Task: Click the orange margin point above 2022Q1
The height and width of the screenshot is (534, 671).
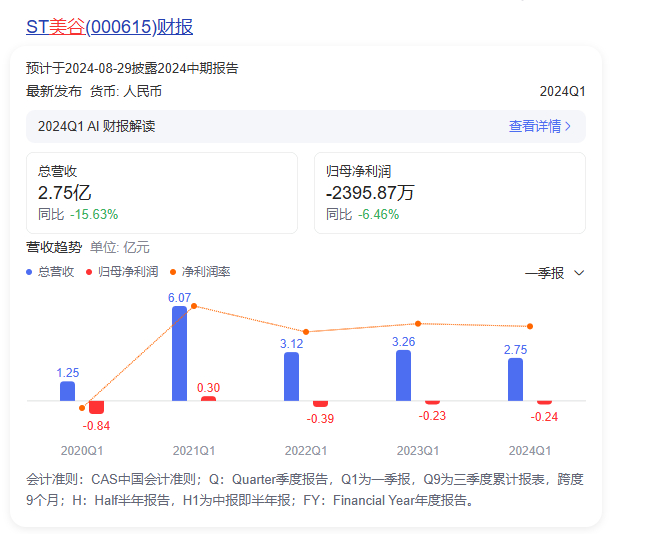Action: click(x=306, y=332)
